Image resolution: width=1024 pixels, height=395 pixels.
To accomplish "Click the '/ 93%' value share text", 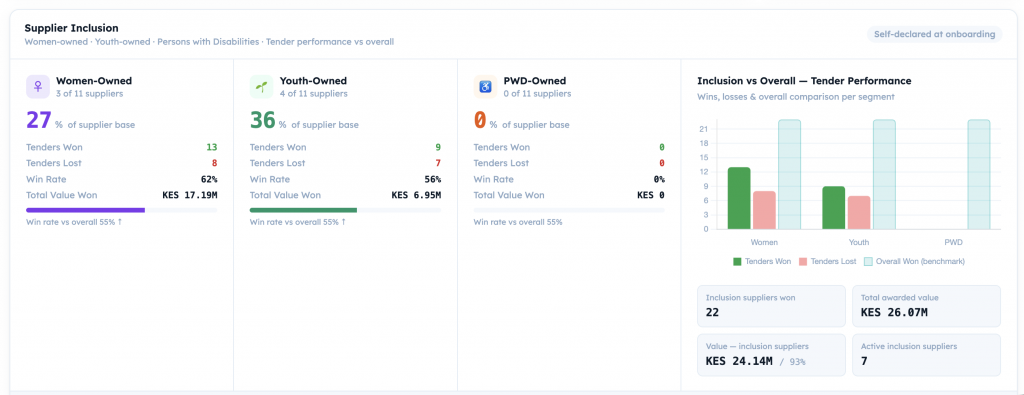I will click(792, 361).
